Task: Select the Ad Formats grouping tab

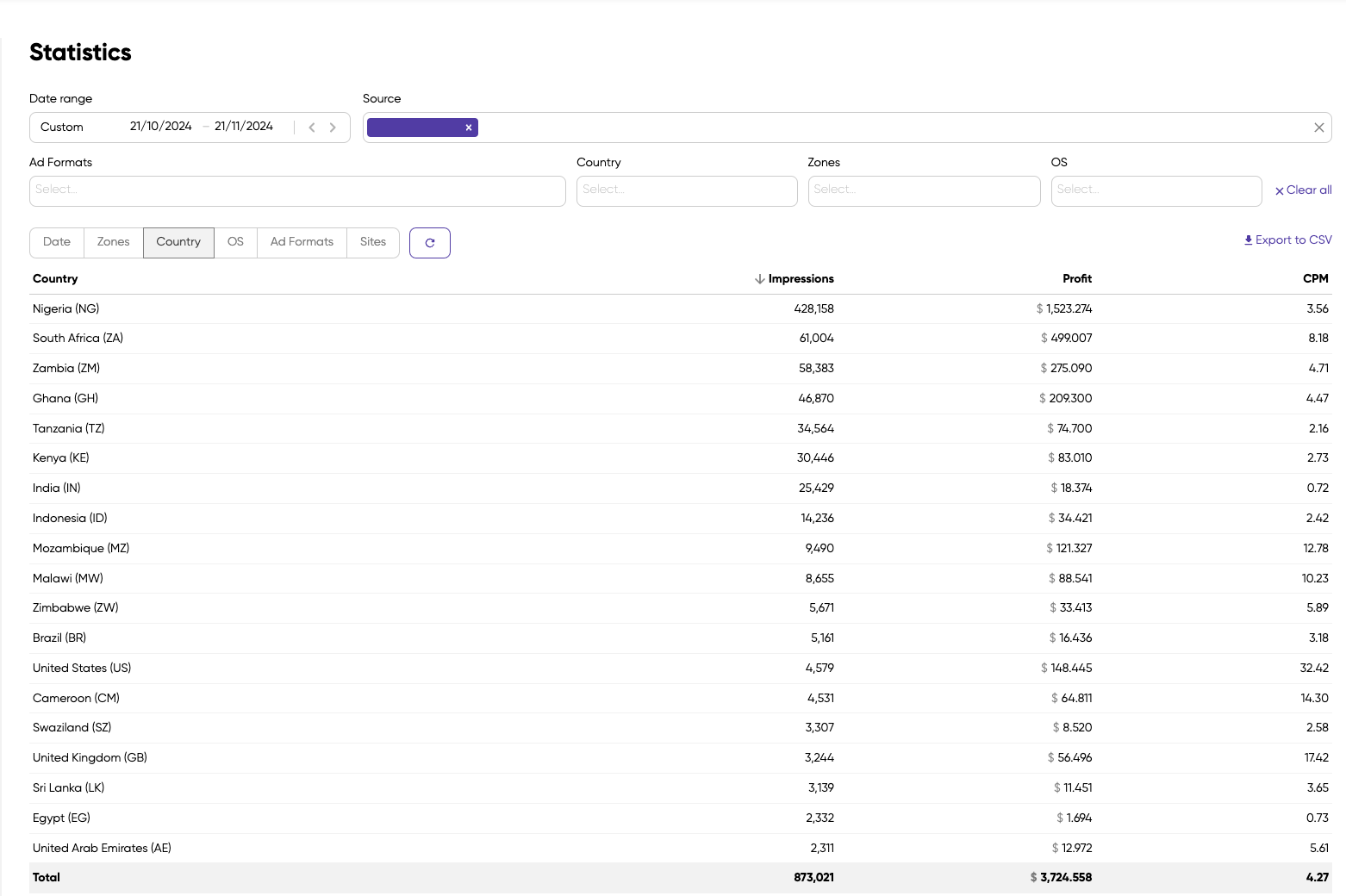Action: pos(302,242)
